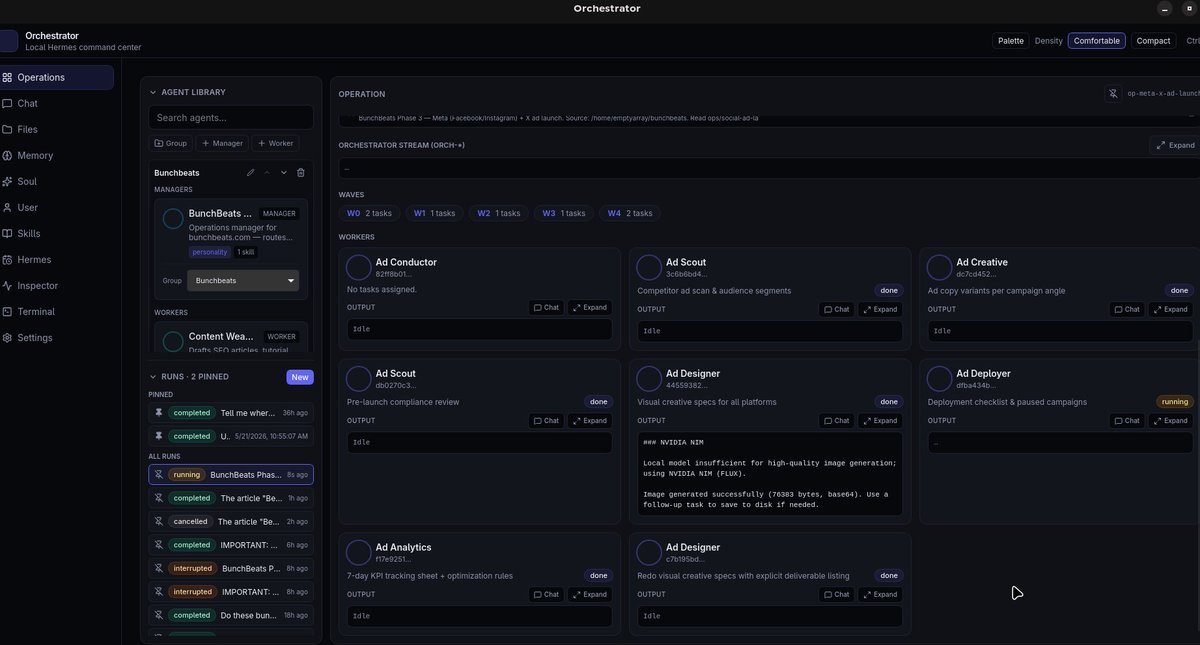The image size is (1200, 645).
Task: Switch density to Compact
Action: [1153, 41]
